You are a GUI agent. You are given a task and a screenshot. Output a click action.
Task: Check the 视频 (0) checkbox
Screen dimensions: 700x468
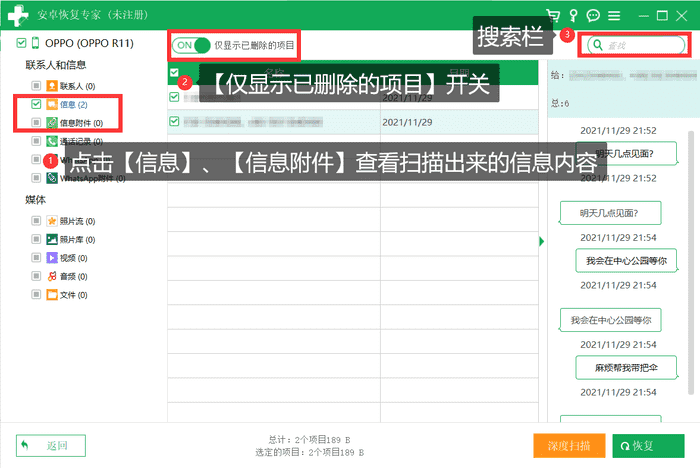pos(36,258)
